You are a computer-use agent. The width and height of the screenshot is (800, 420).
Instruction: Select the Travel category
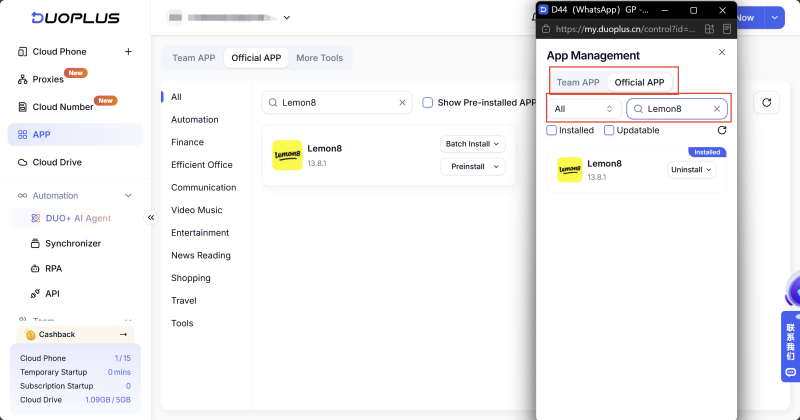tap(184, 301)
